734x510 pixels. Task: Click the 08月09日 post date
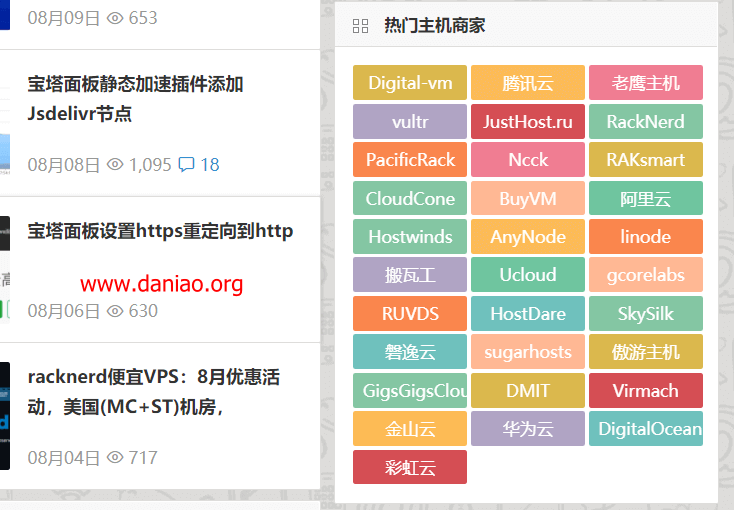[x=64, y=18]
